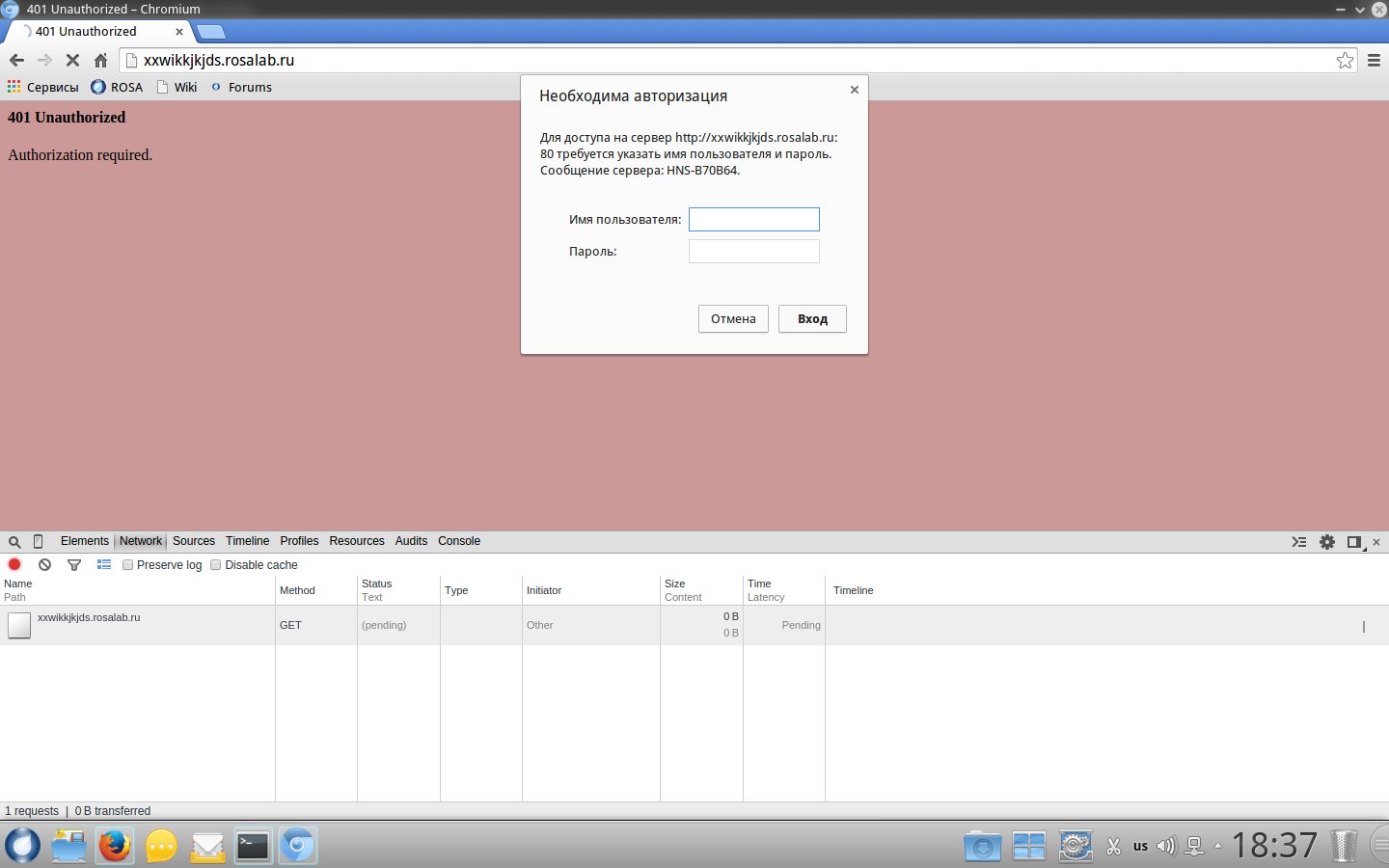This screenshot has width=1389, height=868.
Task: Open the Chromium main menu
Action: click(x=1374, y=61)
